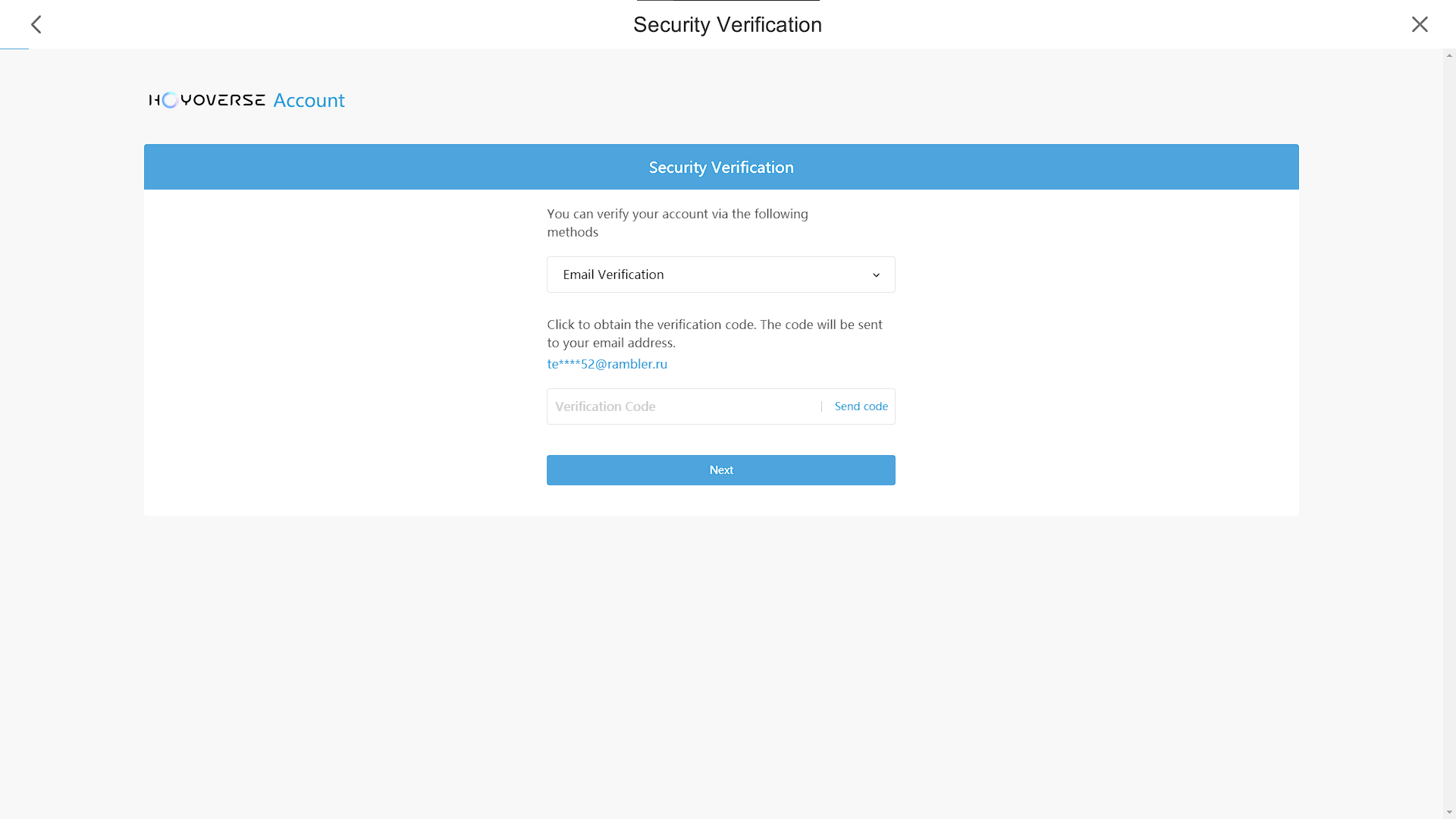
Task: Expand the dropdown using its chevron arrow
Action: point(876,275)
